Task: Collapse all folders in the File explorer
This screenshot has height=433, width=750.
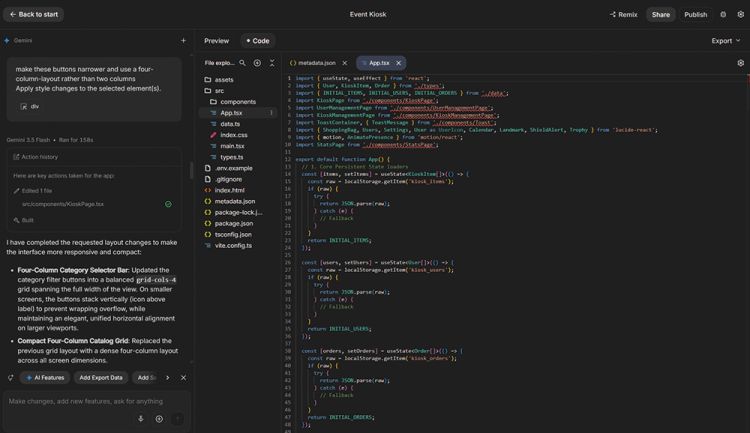Action: coord(272,63)
